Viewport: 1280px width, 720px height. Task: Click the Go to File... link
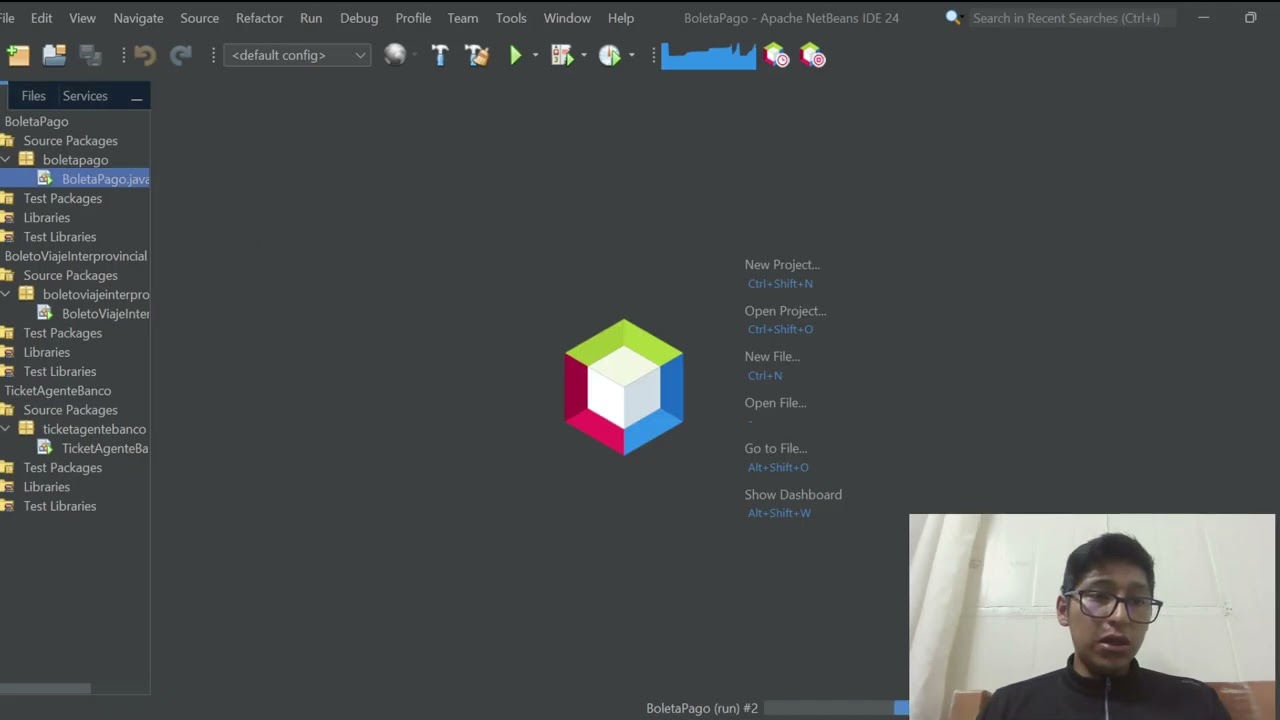pyautogui.click(x=776, y=449)
